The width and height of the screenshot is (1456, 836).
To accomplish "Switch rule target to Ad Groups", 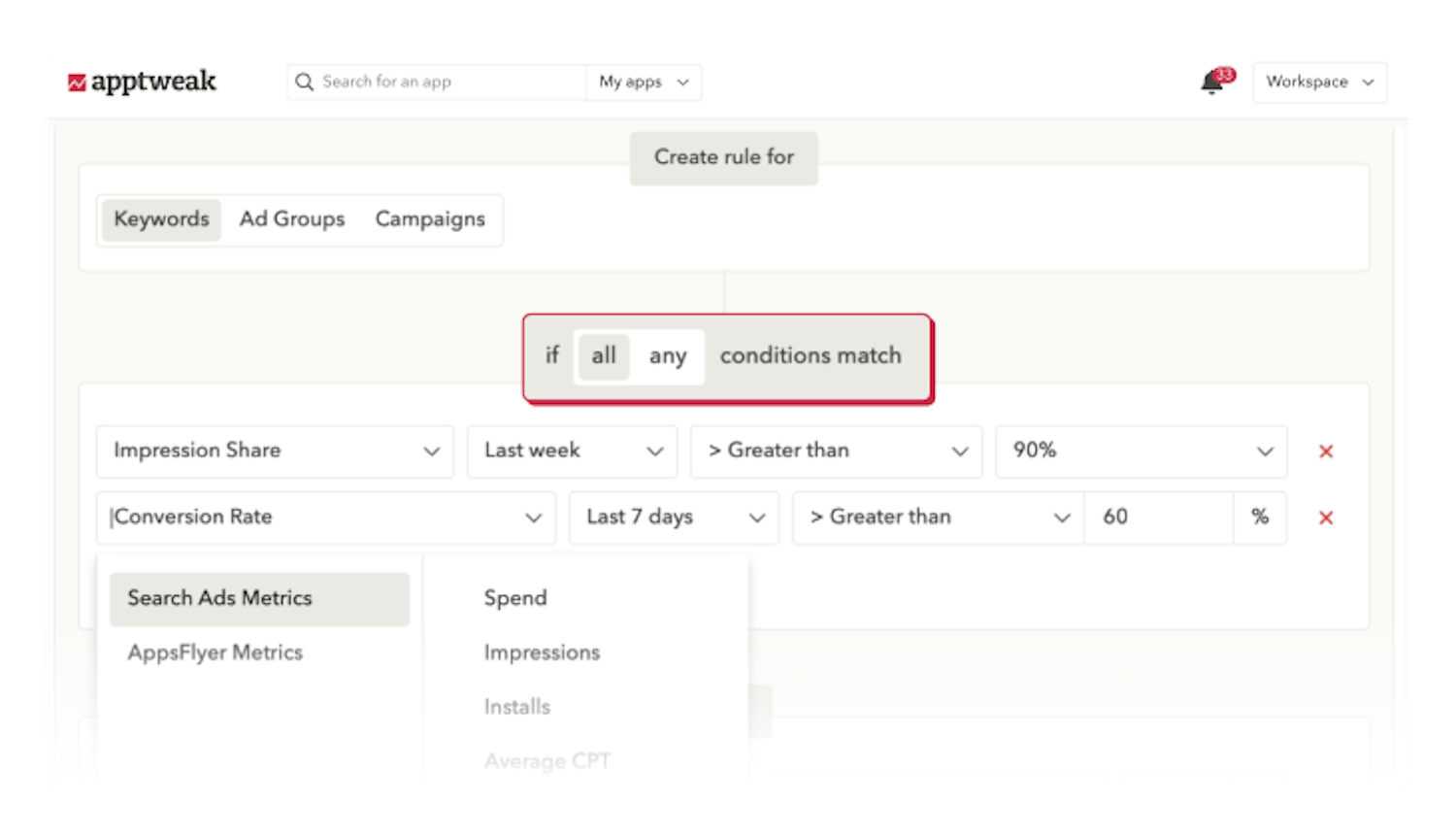I will [292, 219].
